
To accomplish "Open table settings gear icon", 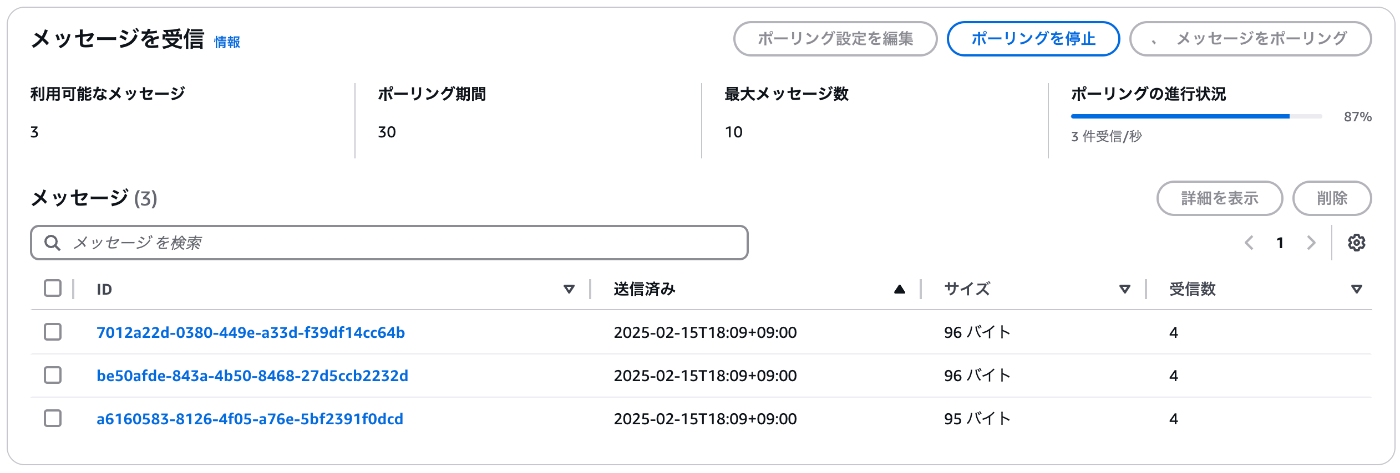I will [x=1356, y=242].
